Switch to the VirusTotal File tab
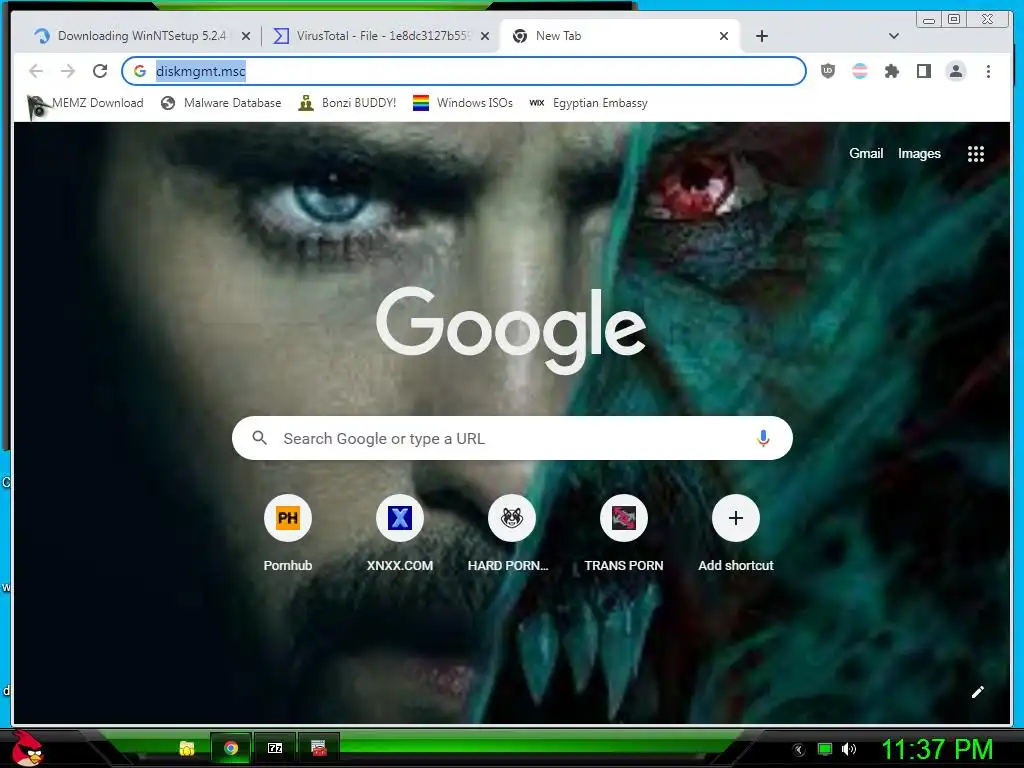 pyautogui.click(x=382, y=36)
